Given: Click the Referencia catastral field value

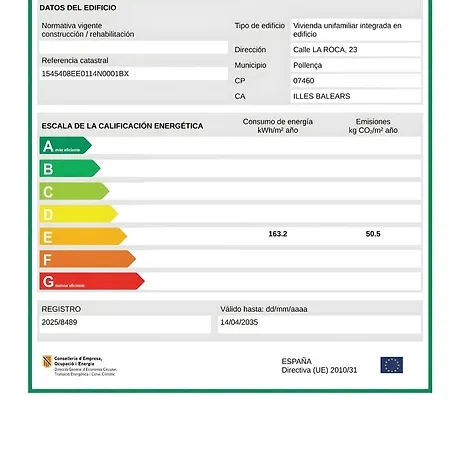Looking at the screenshot, I should [x=134, y=74].
